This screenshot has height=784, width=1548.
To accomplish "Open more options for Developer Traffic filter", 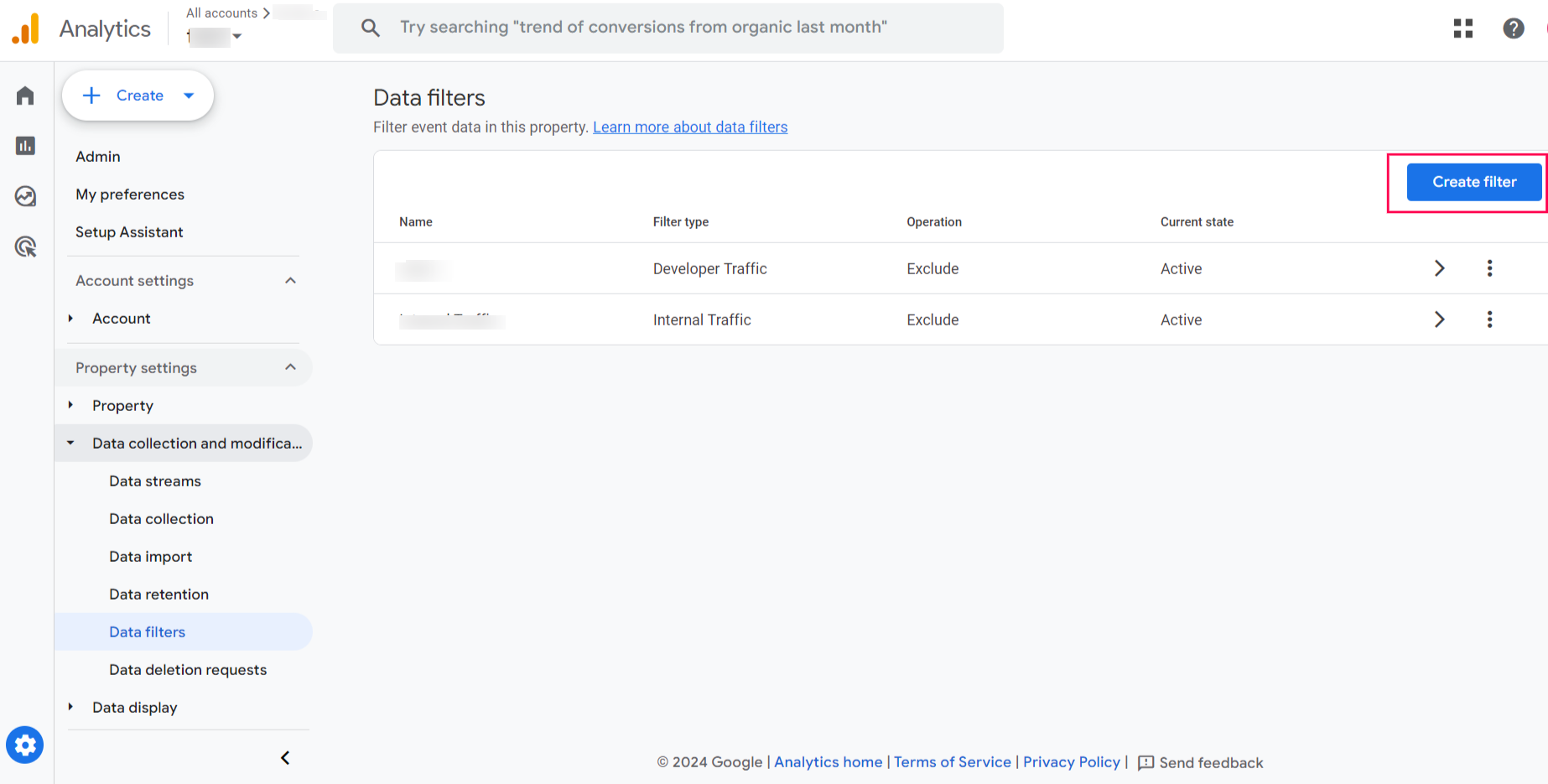I will click(1489, 268).
